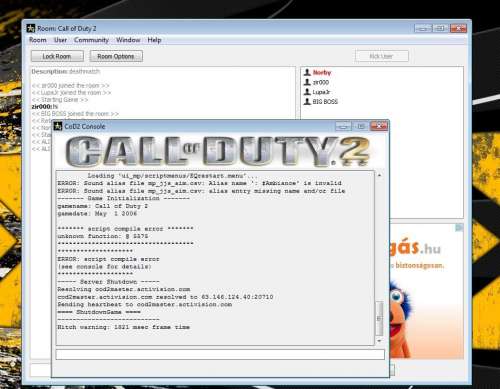The image size is (500, 389).
Task: Click the star icon in Room title bar
Action: tap(31, 28)
